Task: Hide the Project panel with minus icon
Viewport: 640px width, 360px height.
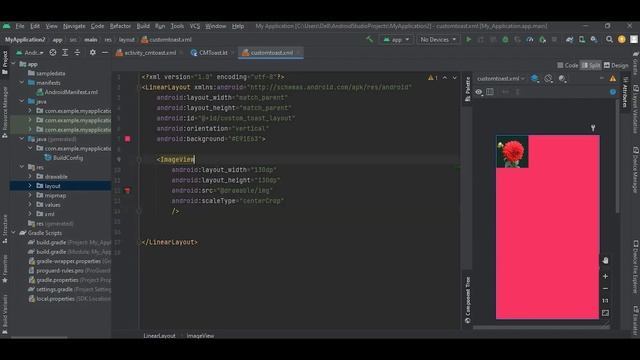Action: [x=105, y=53]
